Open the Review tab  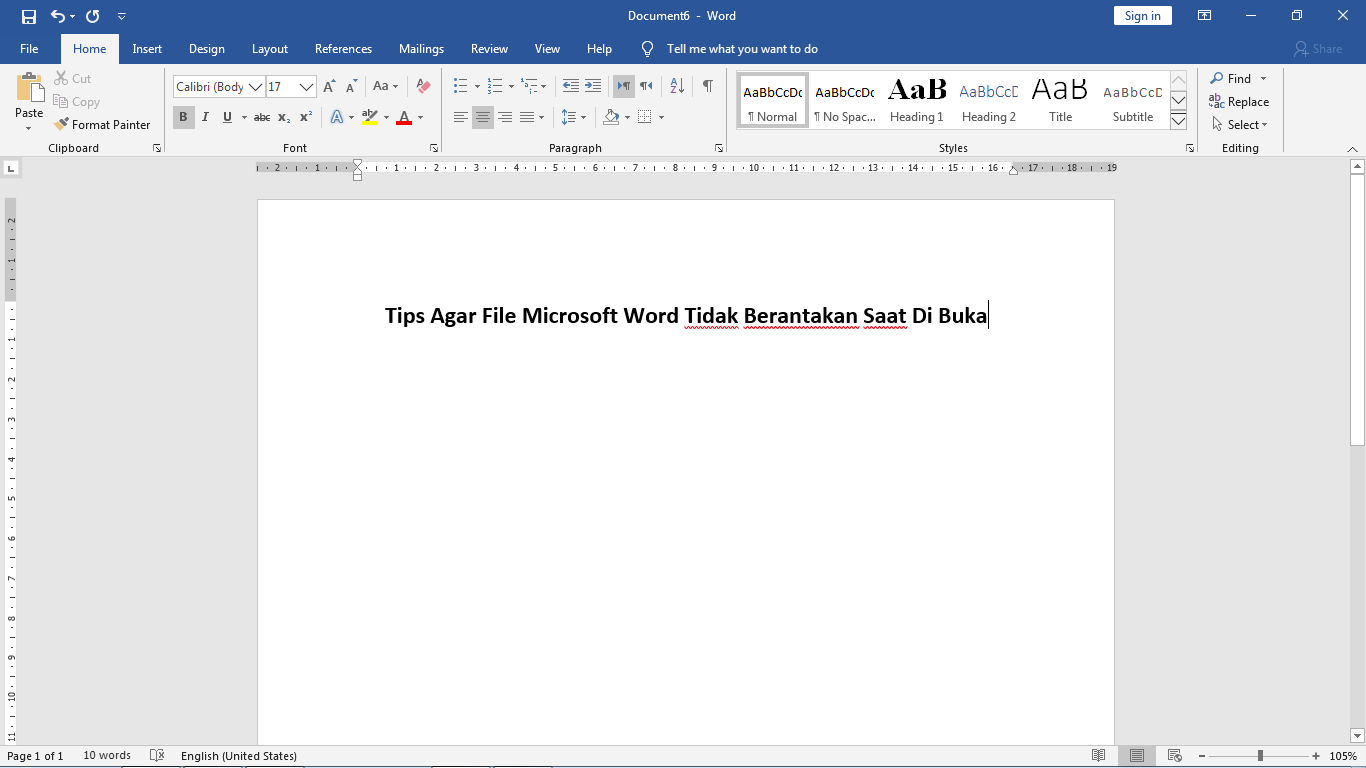pyautogui.click(x=489, y=48)
